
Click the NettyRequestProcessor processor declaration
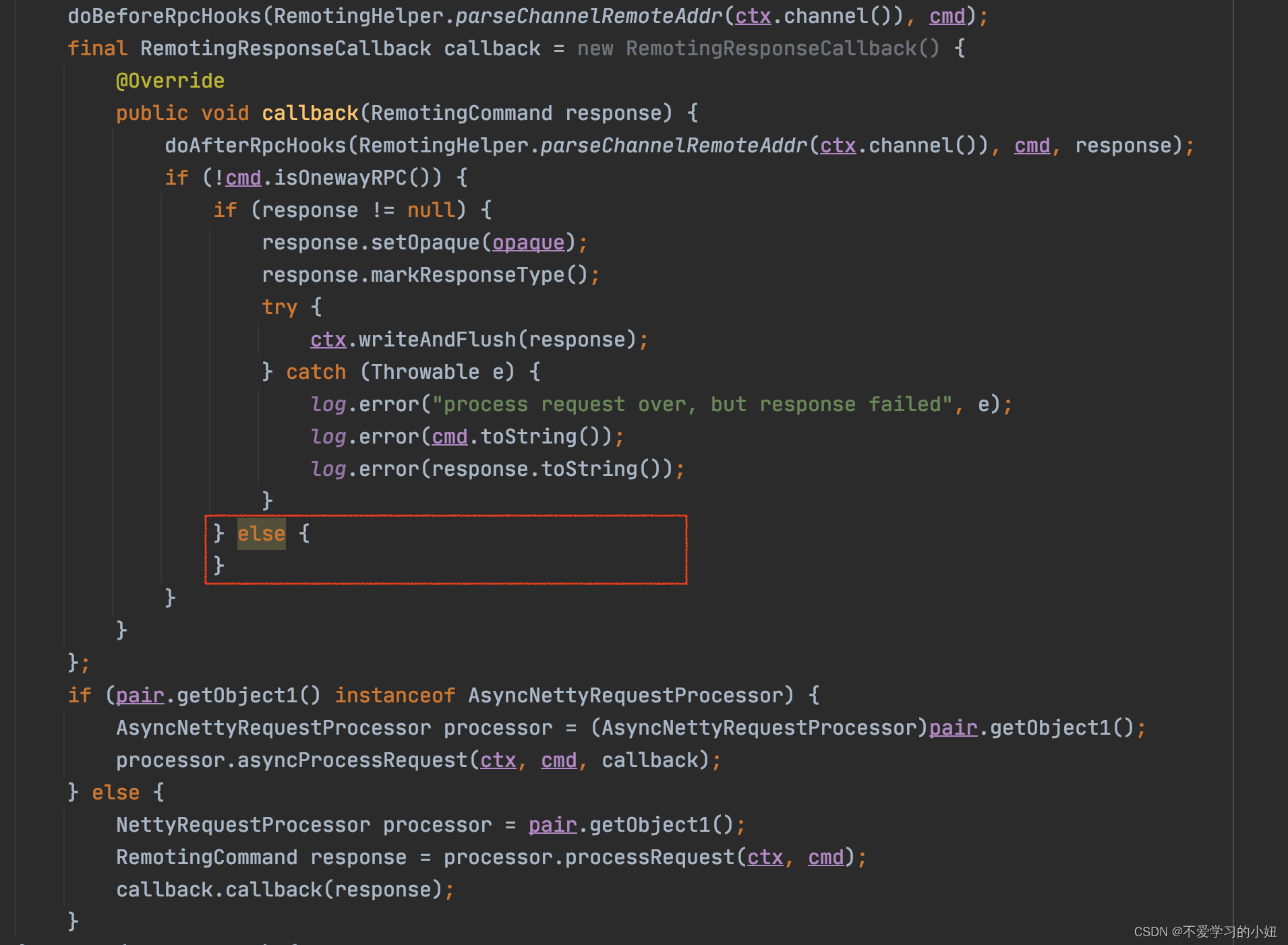(303, 824)
